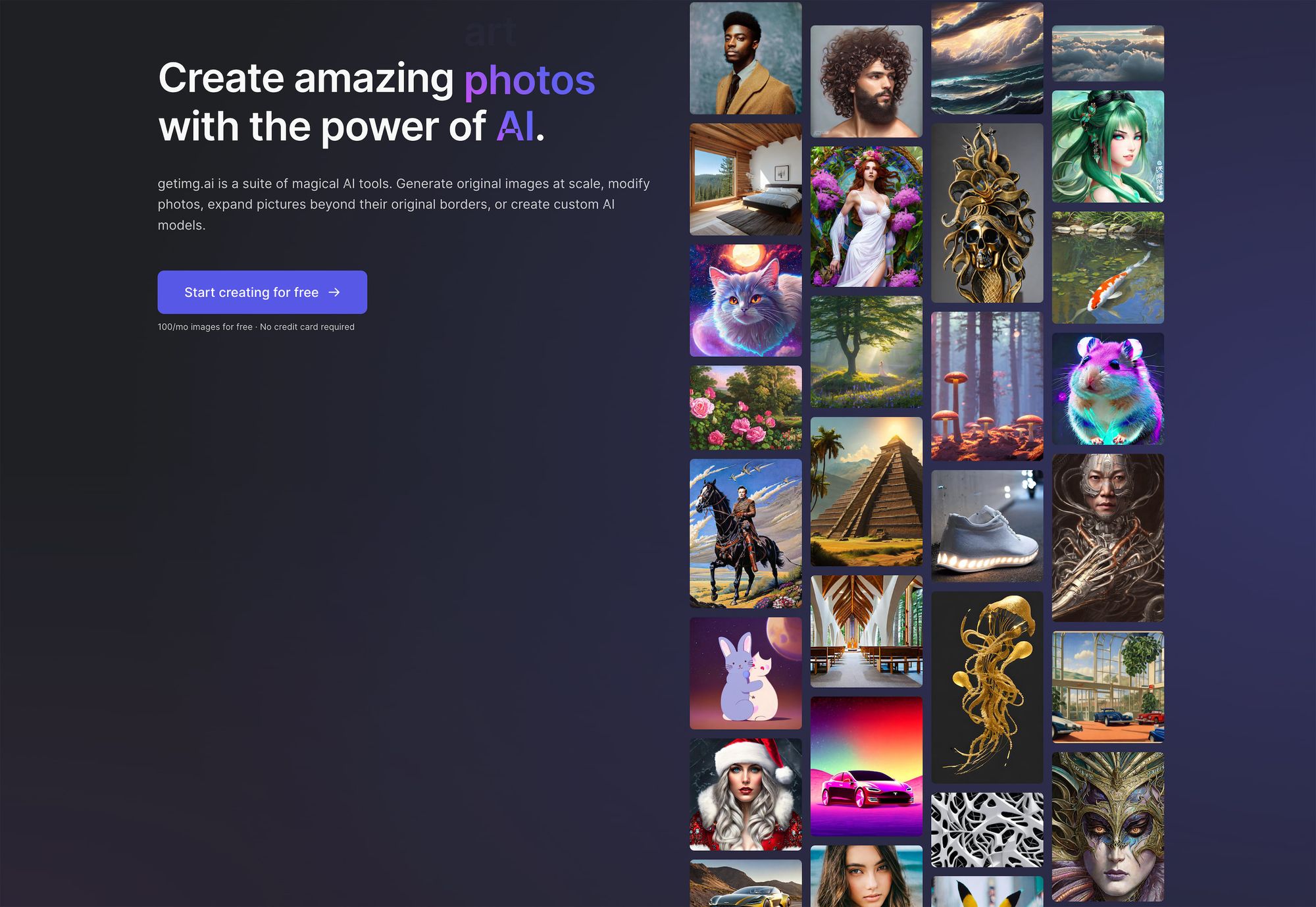The height and width of the screenshot is (907, 1316).
Task: View the sunlit tree meadow image
Action: pyautogui.click(x=866, y=351)
